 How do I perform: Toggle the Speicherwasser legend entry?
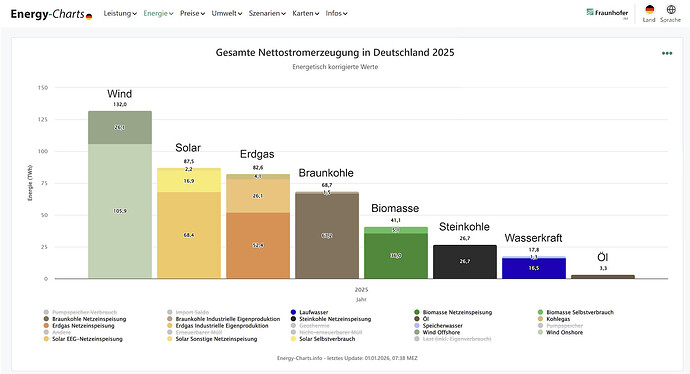point(438,326)
